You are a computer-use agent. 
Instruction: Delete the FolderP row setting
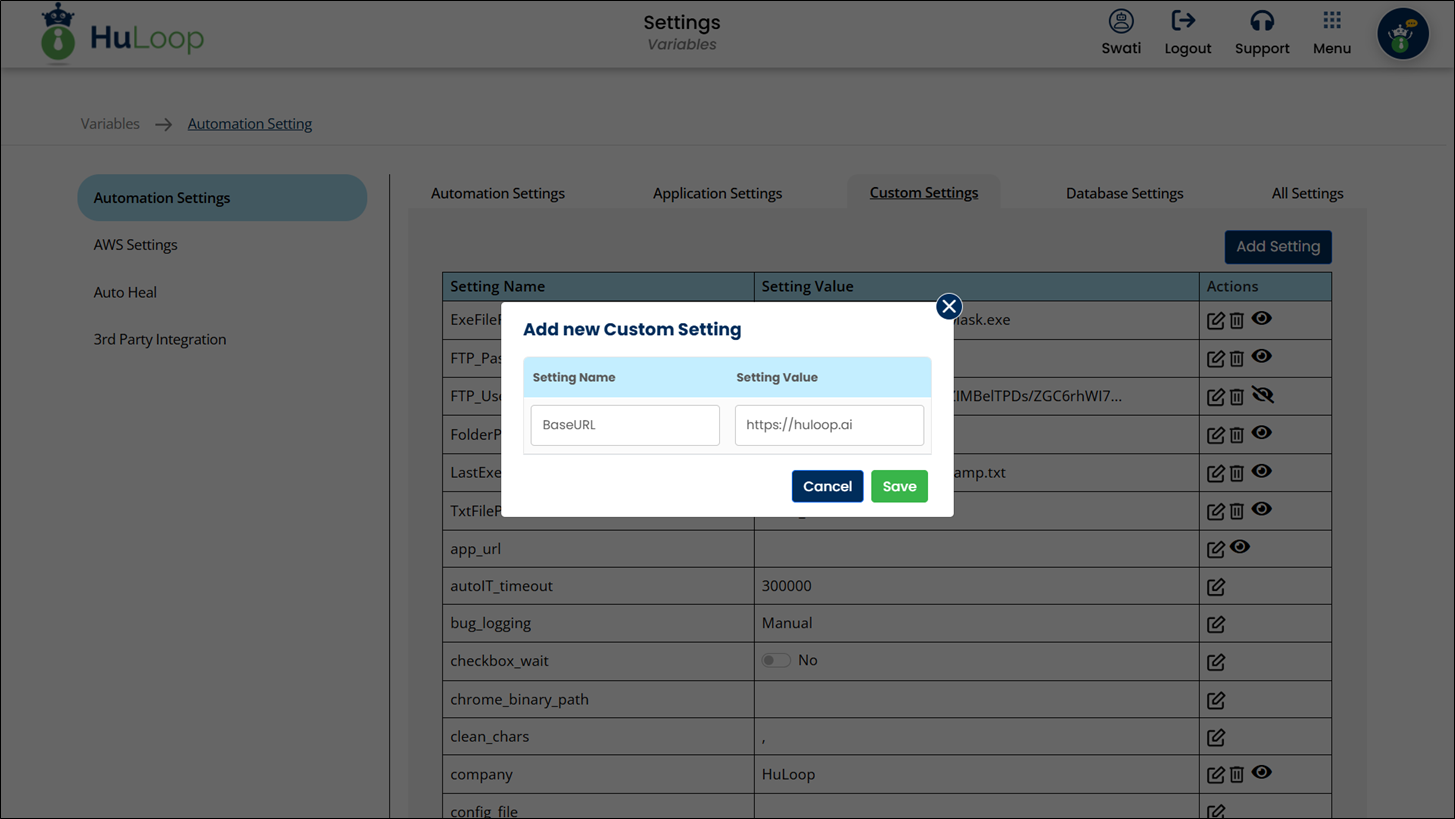tap(1237, 435)
